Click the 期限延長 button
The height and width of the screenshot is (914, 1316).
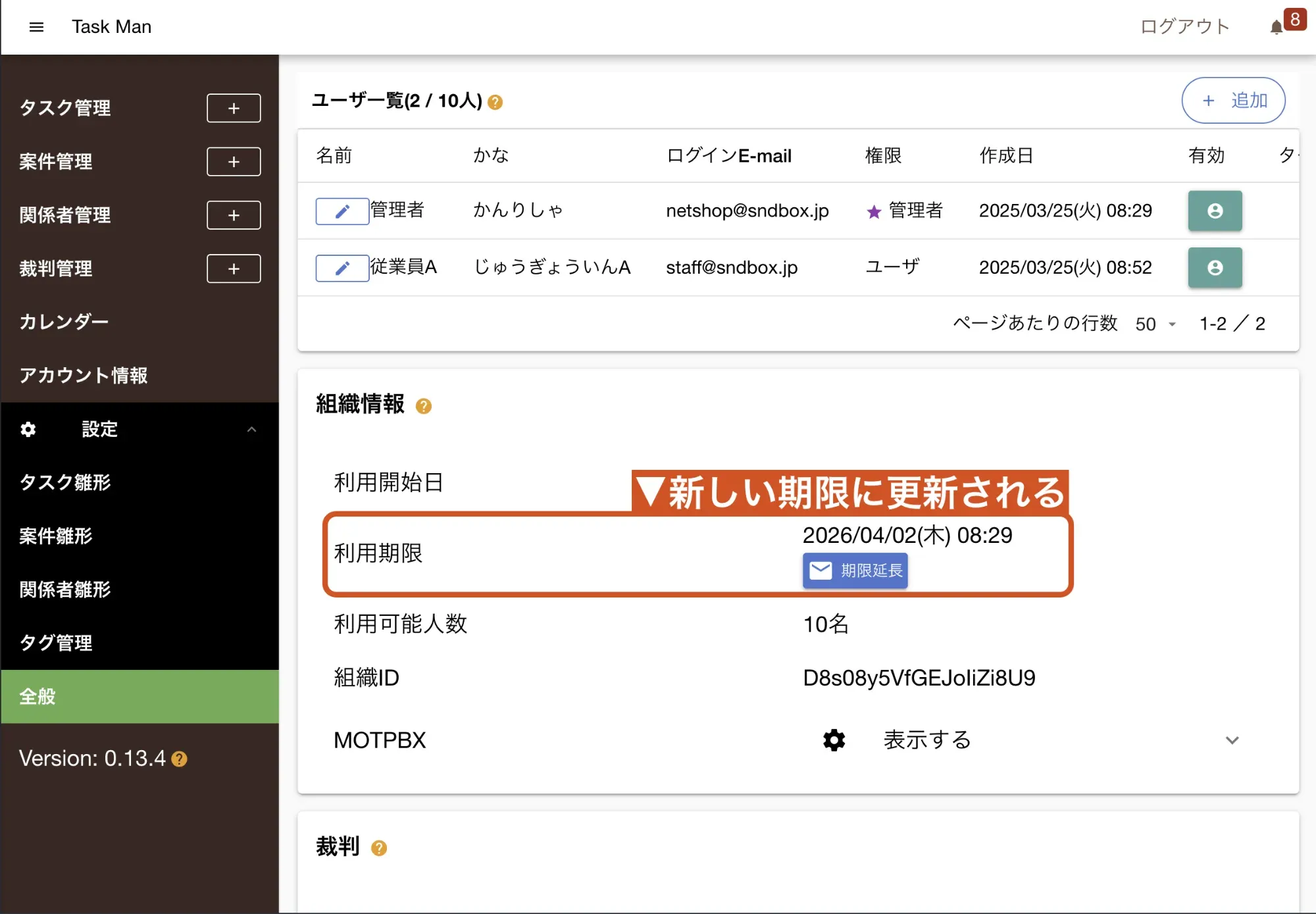coord(855,571)
